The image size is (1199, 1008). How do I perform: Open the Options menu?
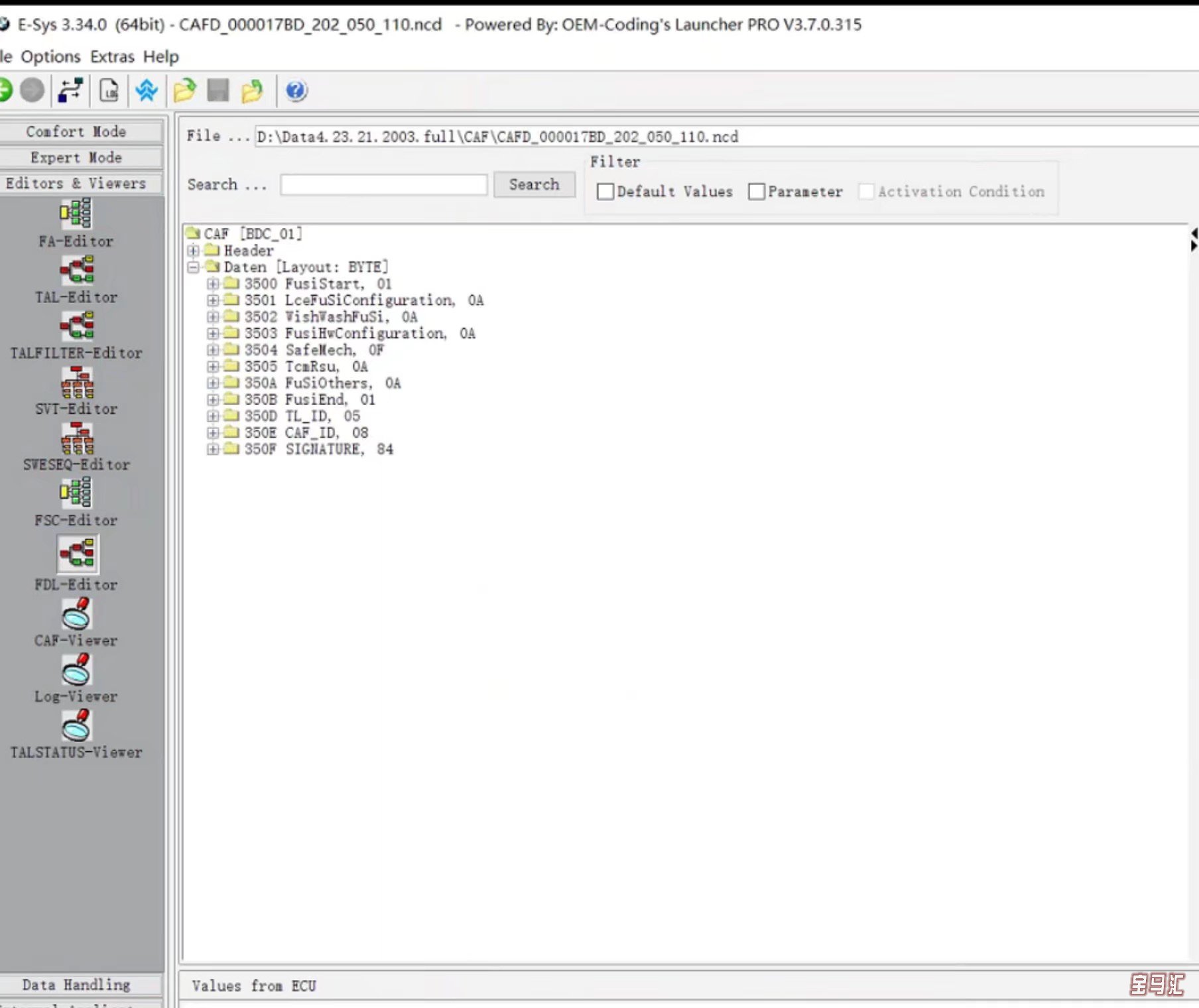[50, 56]
